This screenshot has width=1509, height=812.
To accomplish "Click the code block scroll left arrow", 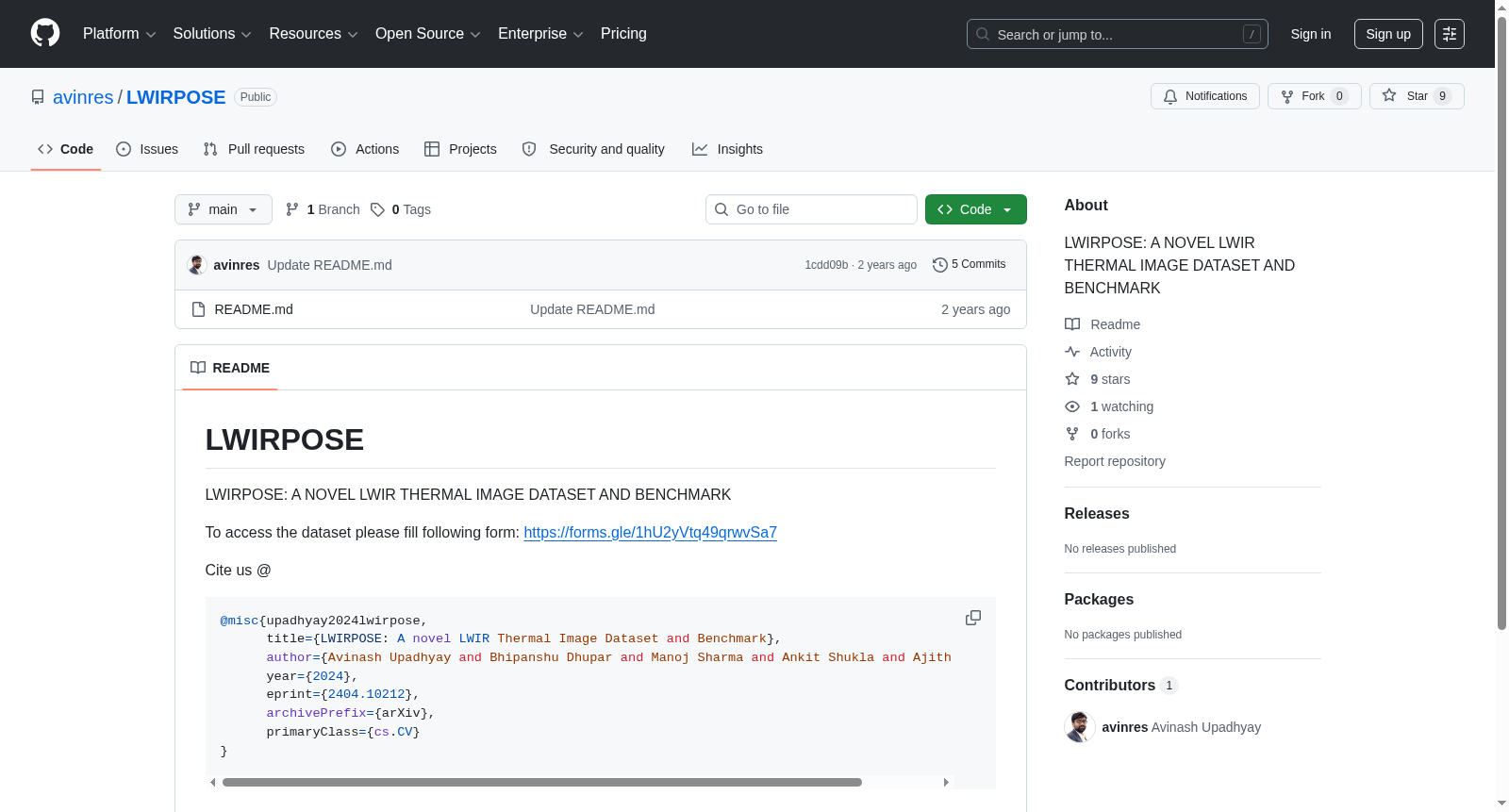I will (213, 782).
